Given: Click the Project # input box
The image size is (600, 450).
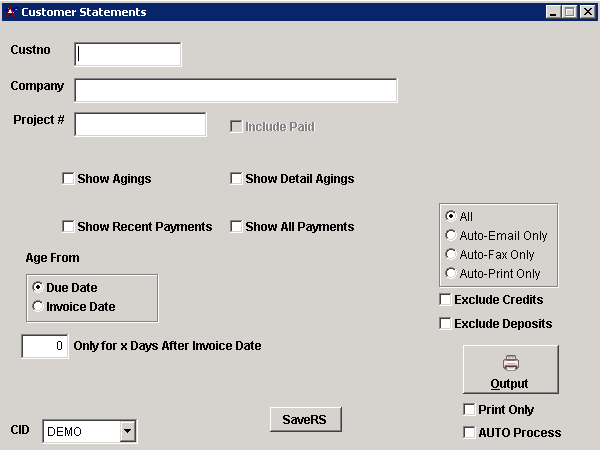Looking at the screenshot, I should pyautogui.click(x=140, y=124).
